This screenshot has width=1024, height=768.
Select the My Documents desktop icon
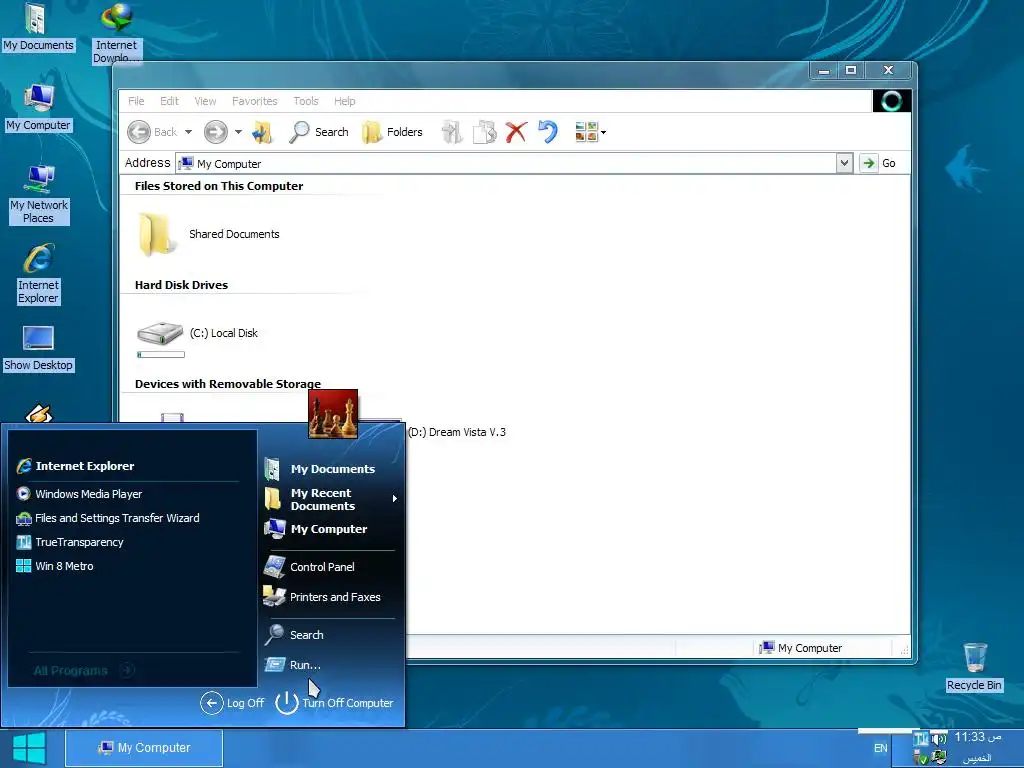(x=38, y=27)
